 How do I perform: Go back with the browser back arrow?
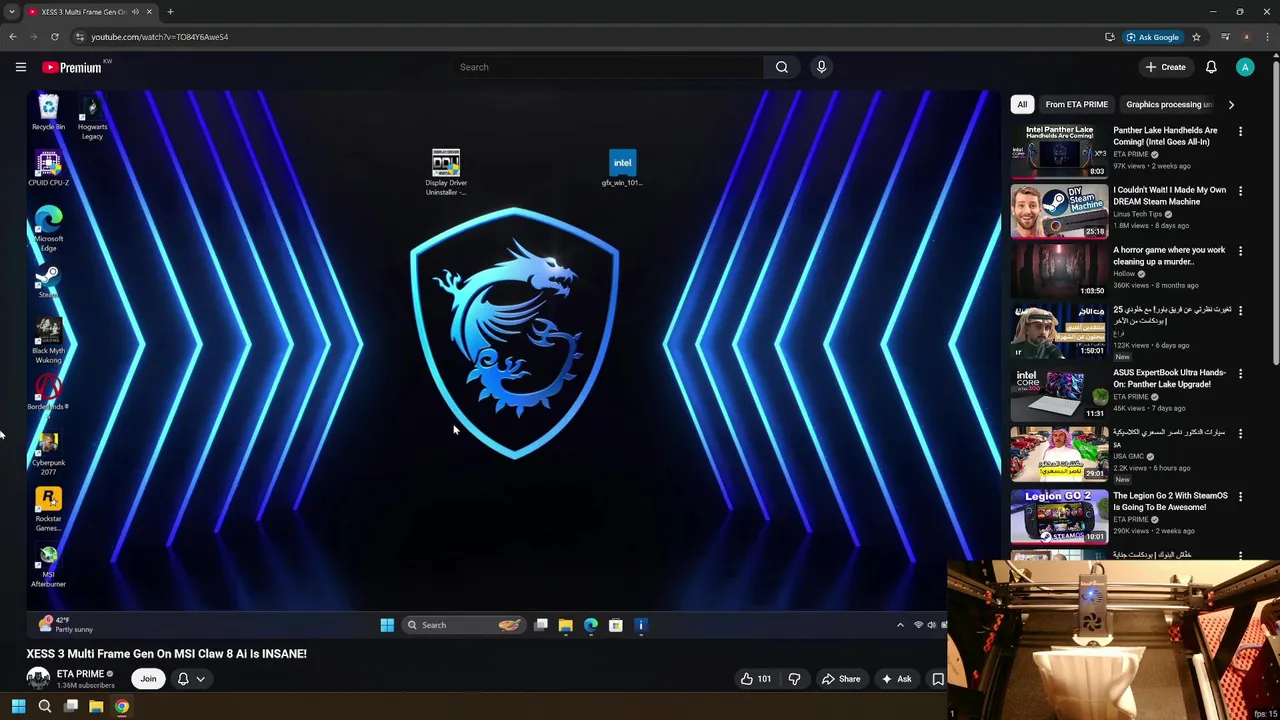point(13,37)
